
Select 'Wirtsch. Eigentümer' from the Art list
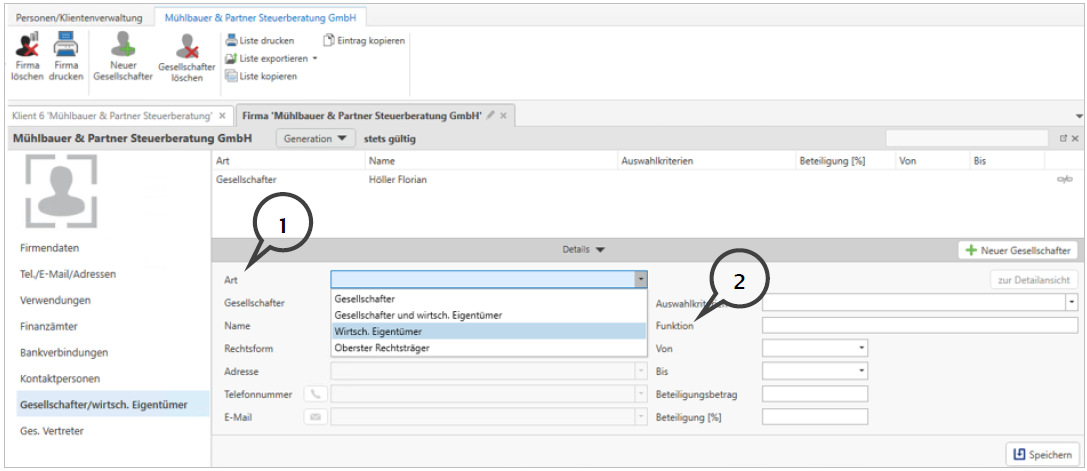coord(488,331)
